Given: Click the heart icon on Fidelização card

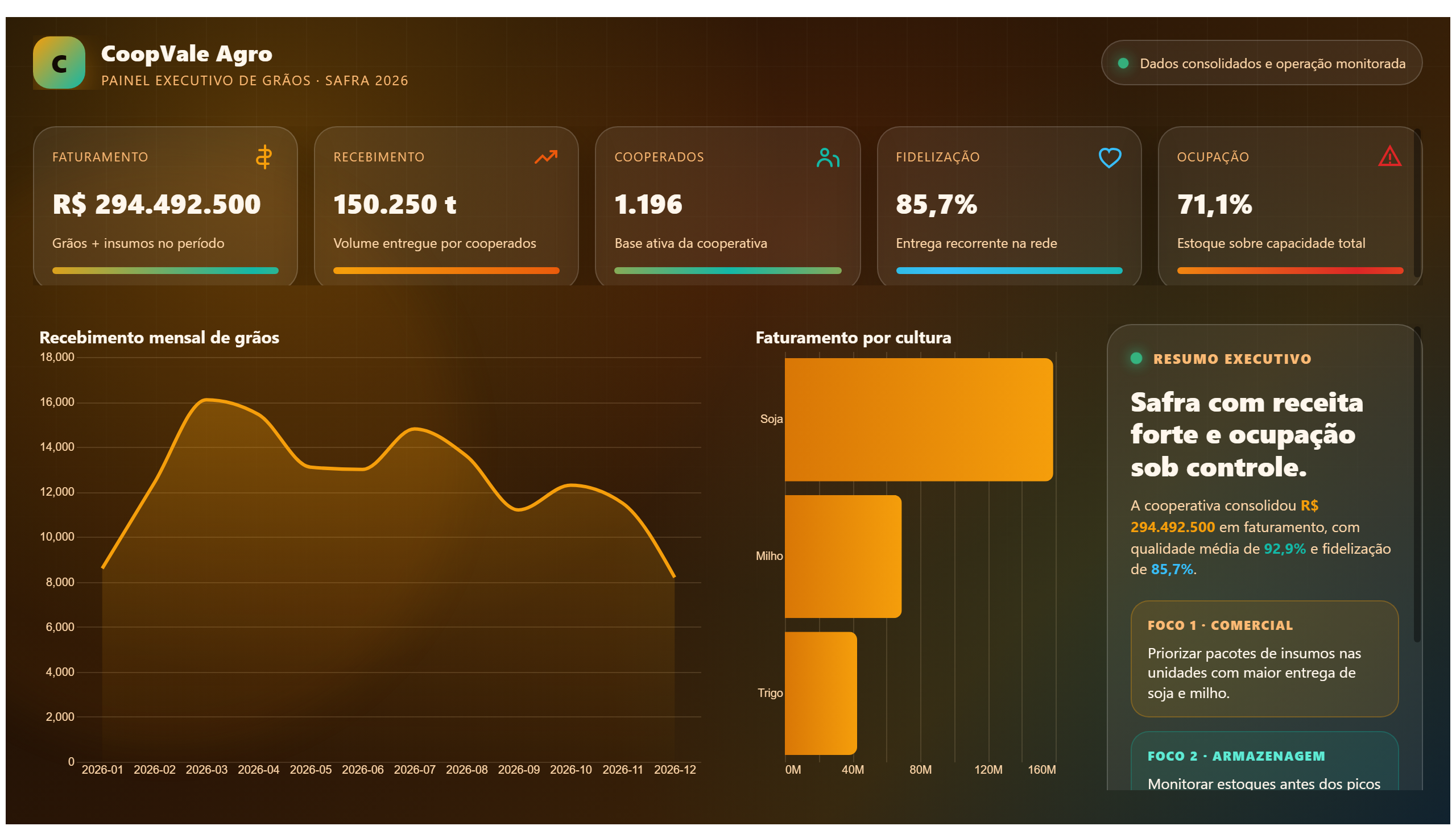Looking at the screenshot, I should (1110, 158).
